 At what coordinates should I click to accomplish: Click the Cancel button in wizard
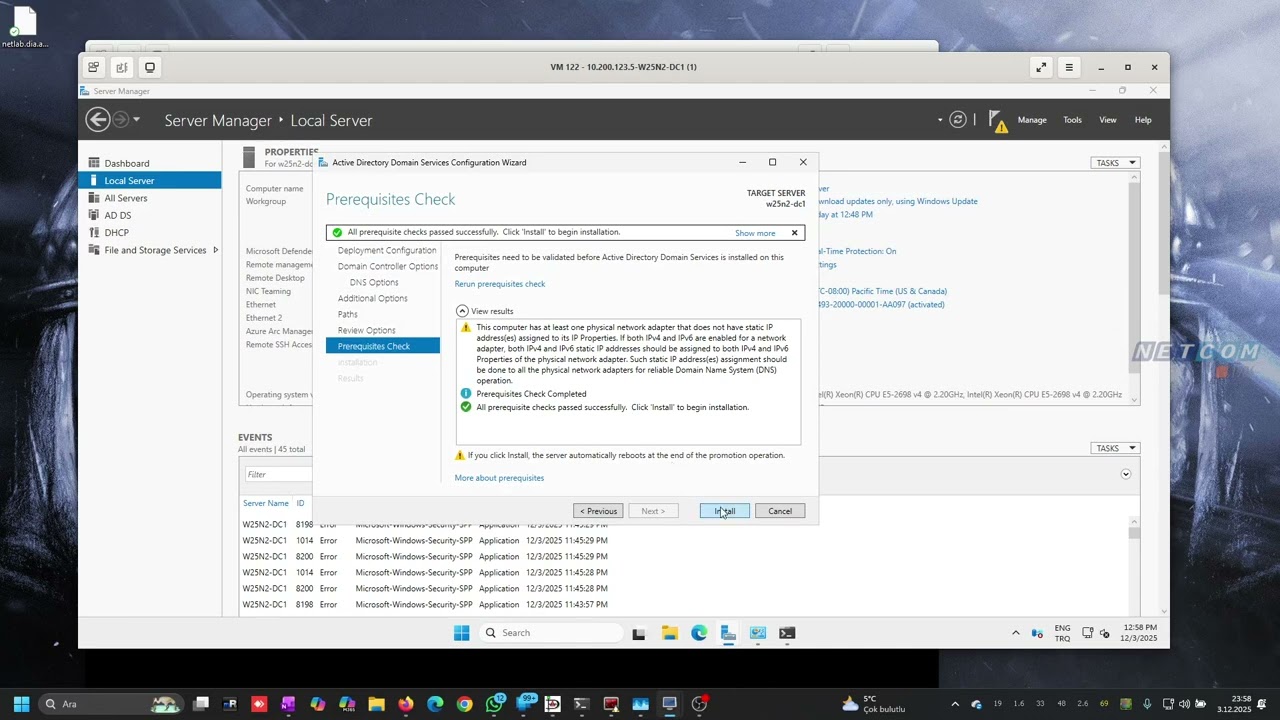pyautogui.click(x=780, y=511)
